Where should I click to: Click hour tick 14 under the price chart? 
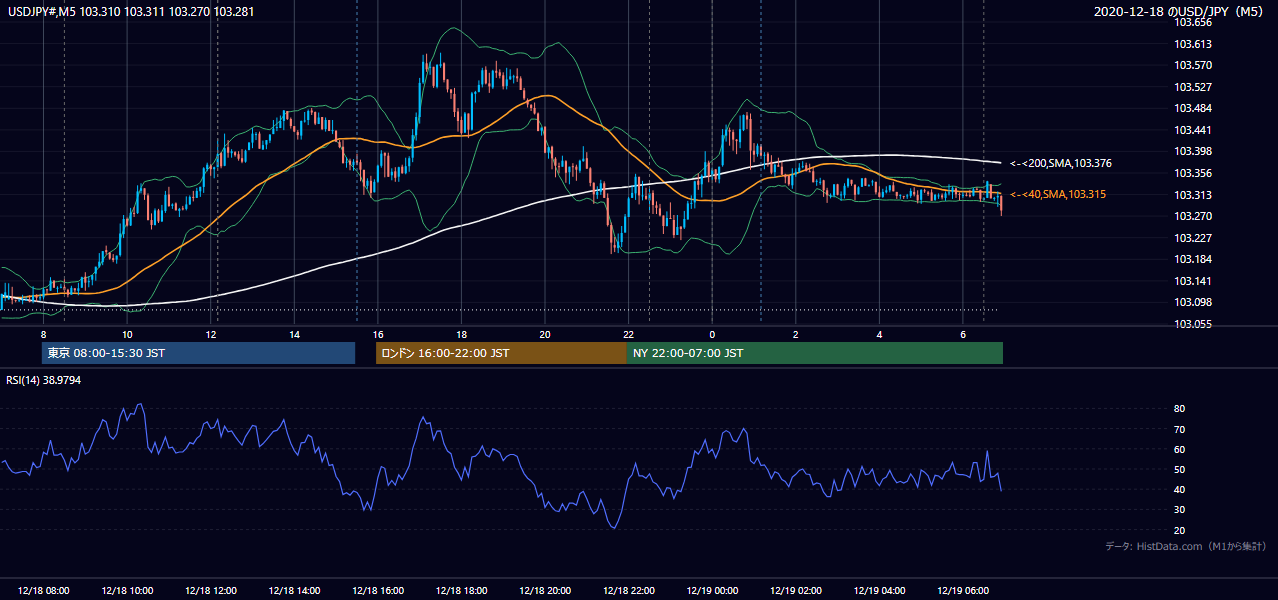(x=294, y=334)
